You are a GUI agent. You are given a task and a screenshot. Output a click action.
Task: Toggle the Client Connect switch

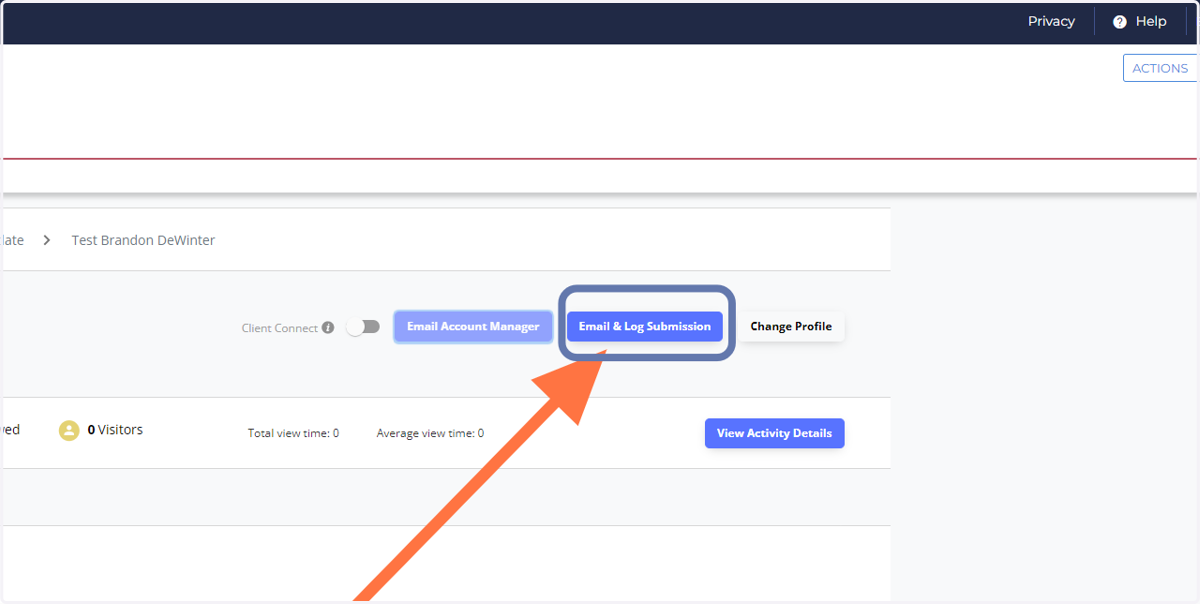click(x=363, y=327)
